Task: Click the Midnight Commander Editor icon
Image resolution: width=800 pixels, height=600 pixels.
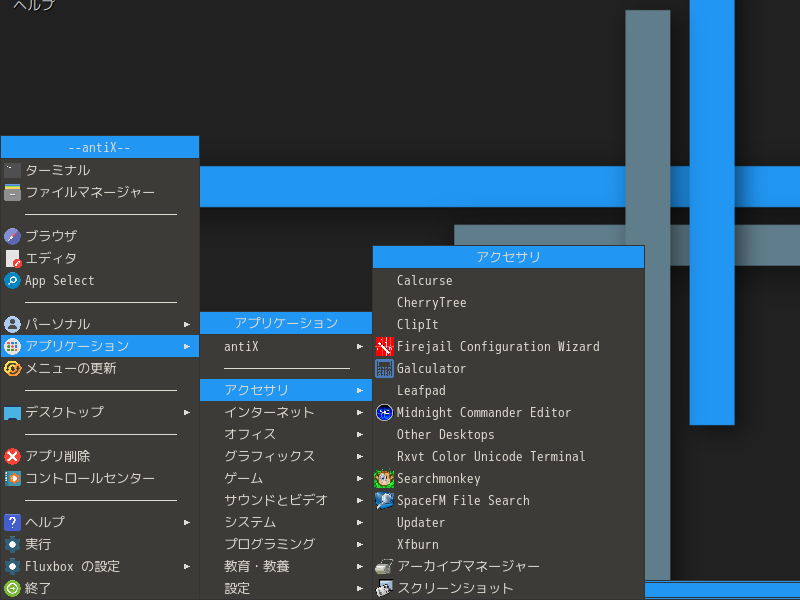Action: pos(384,412)
